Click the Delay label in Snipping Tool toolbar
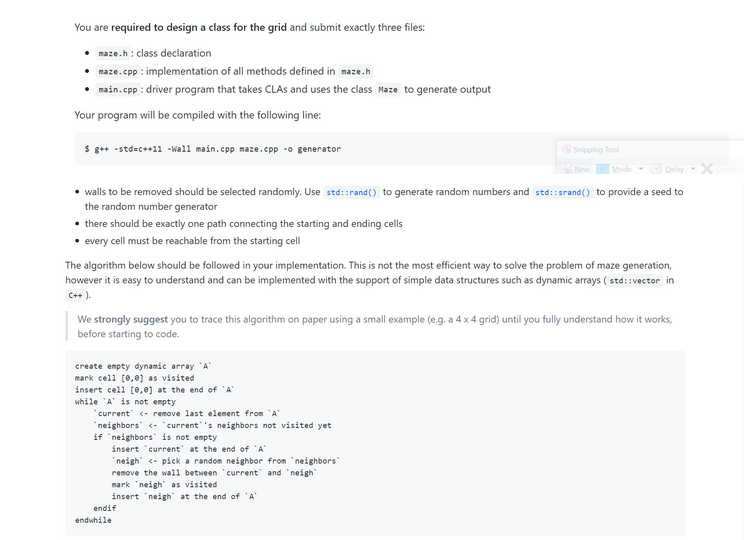This screenshot has width=744, height=540. (x=674, y=169)
